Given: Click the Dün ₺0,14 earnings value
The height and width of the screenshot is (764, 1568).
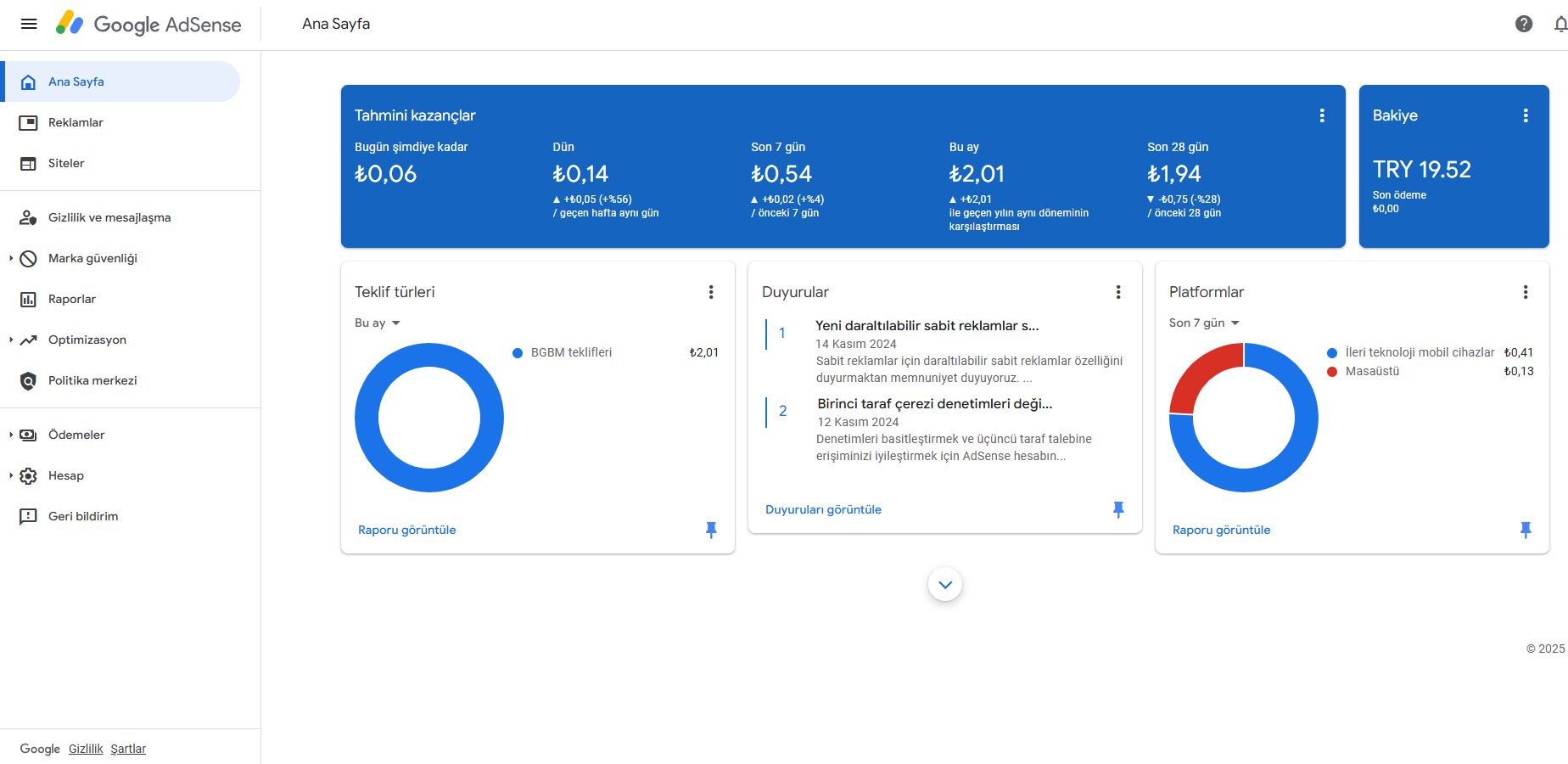Looking at the screenshot, I should pyautogui.click(x=581, y=174).
